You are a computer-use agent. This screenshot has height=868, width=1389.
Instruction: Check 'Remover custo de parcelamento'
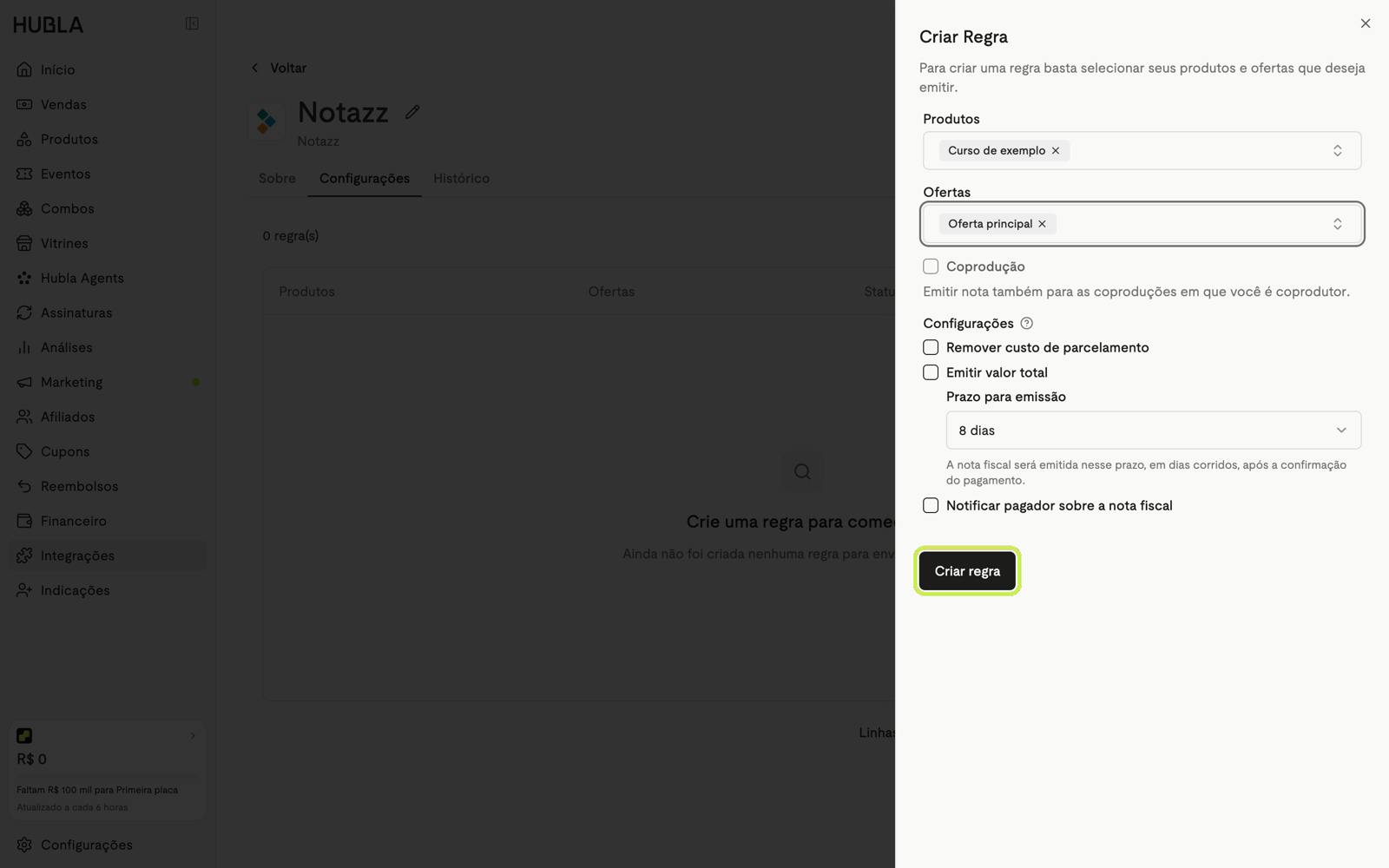pos(931,347)
